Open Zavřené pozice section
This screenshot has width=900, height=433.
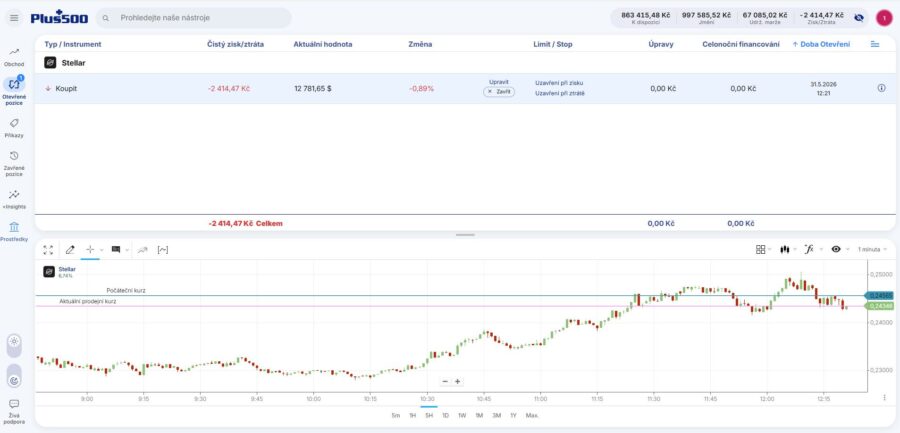(14, 163)
